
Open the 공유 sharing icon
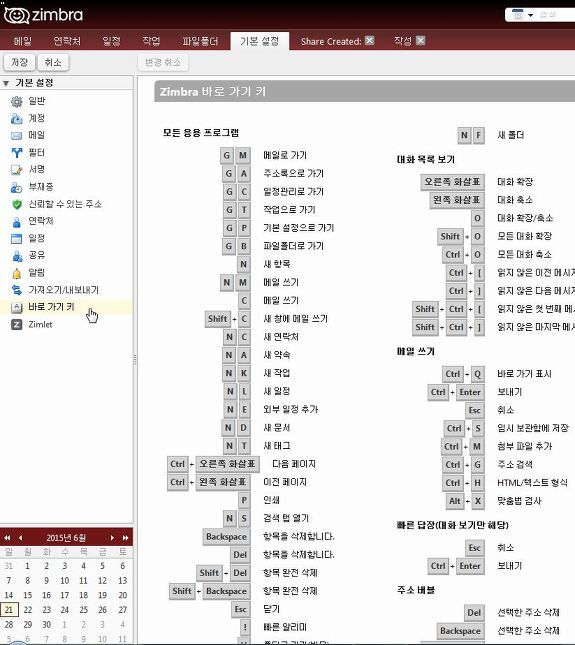point(16,256)
